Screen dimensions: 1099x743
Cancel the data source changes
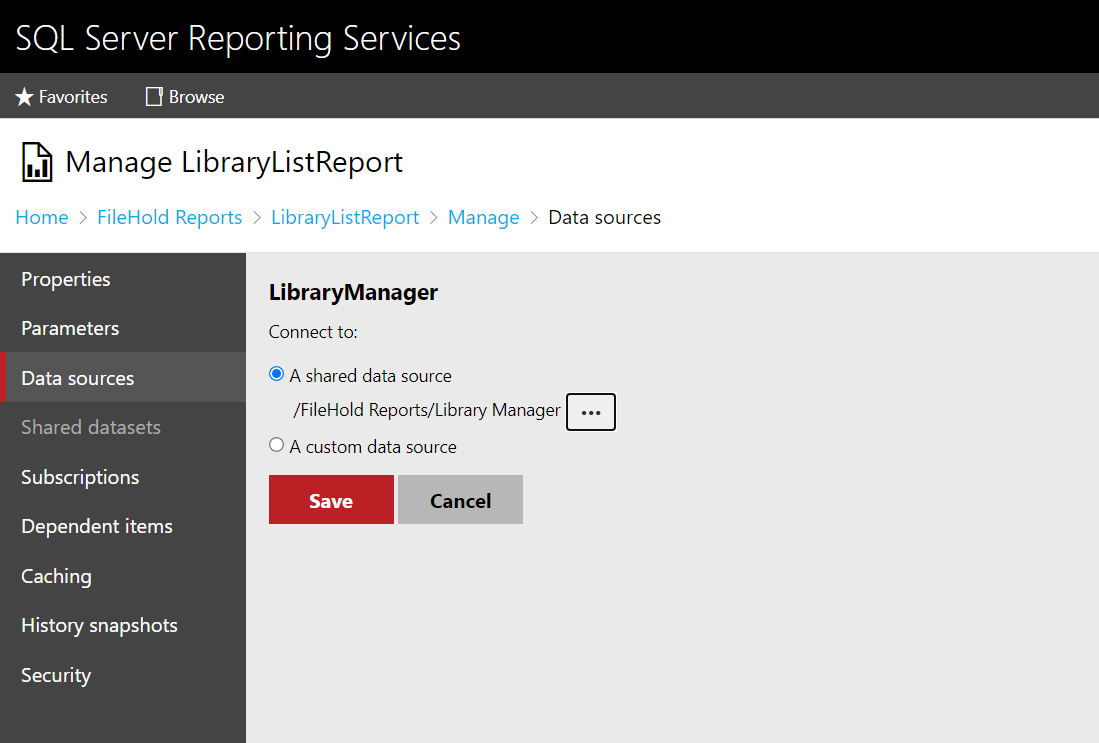click(x=460, y=499)
